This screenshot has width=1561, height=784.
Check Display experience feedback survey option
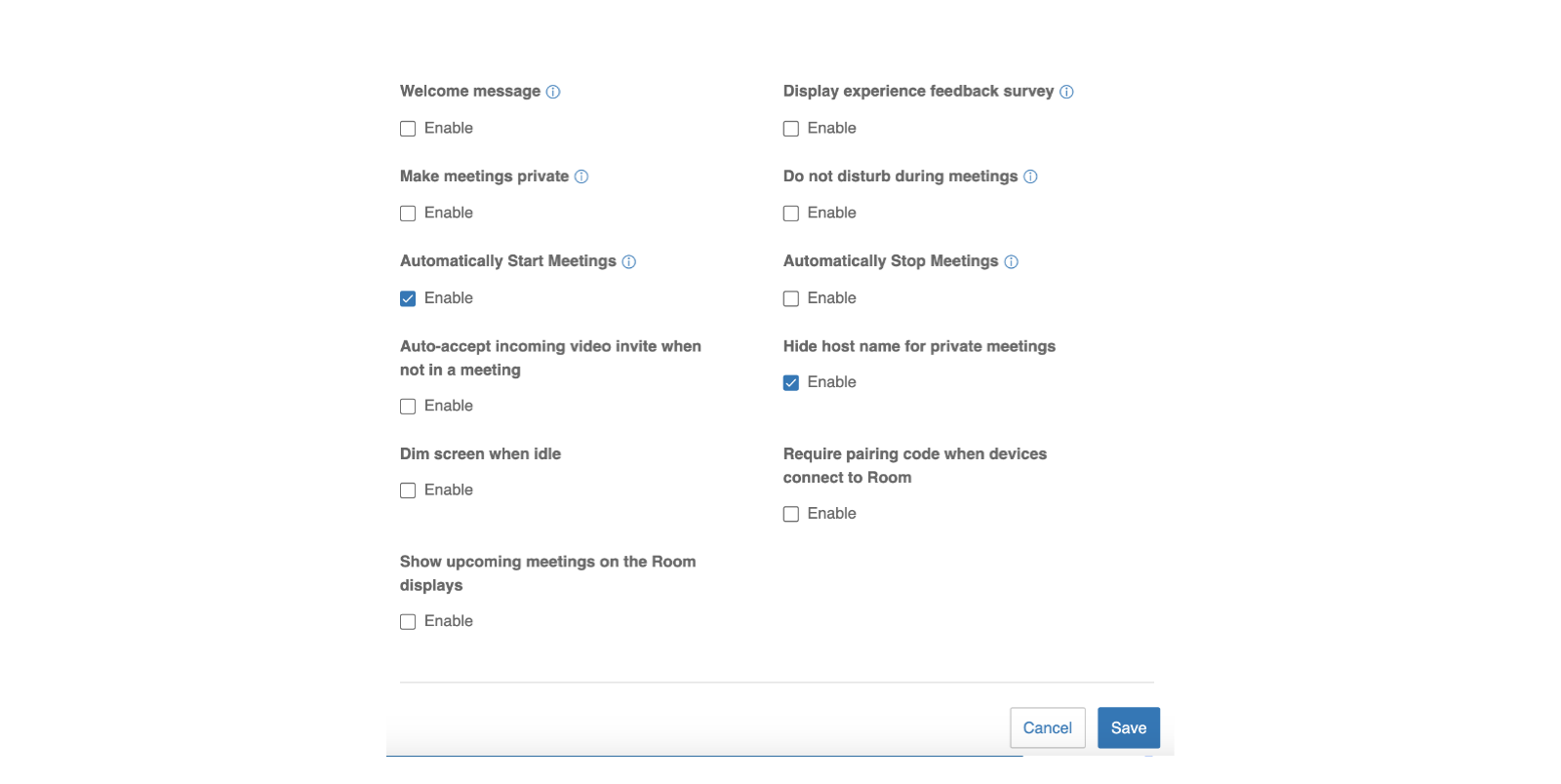point(791,129)
